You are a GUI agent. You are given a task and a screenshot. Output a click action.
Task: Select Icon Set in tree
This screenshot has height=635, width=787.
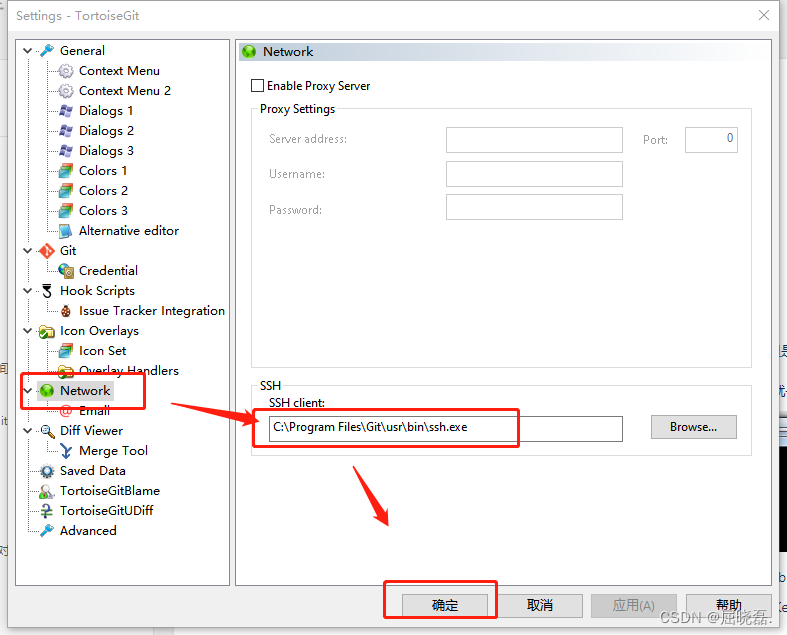tap(102, 351)
